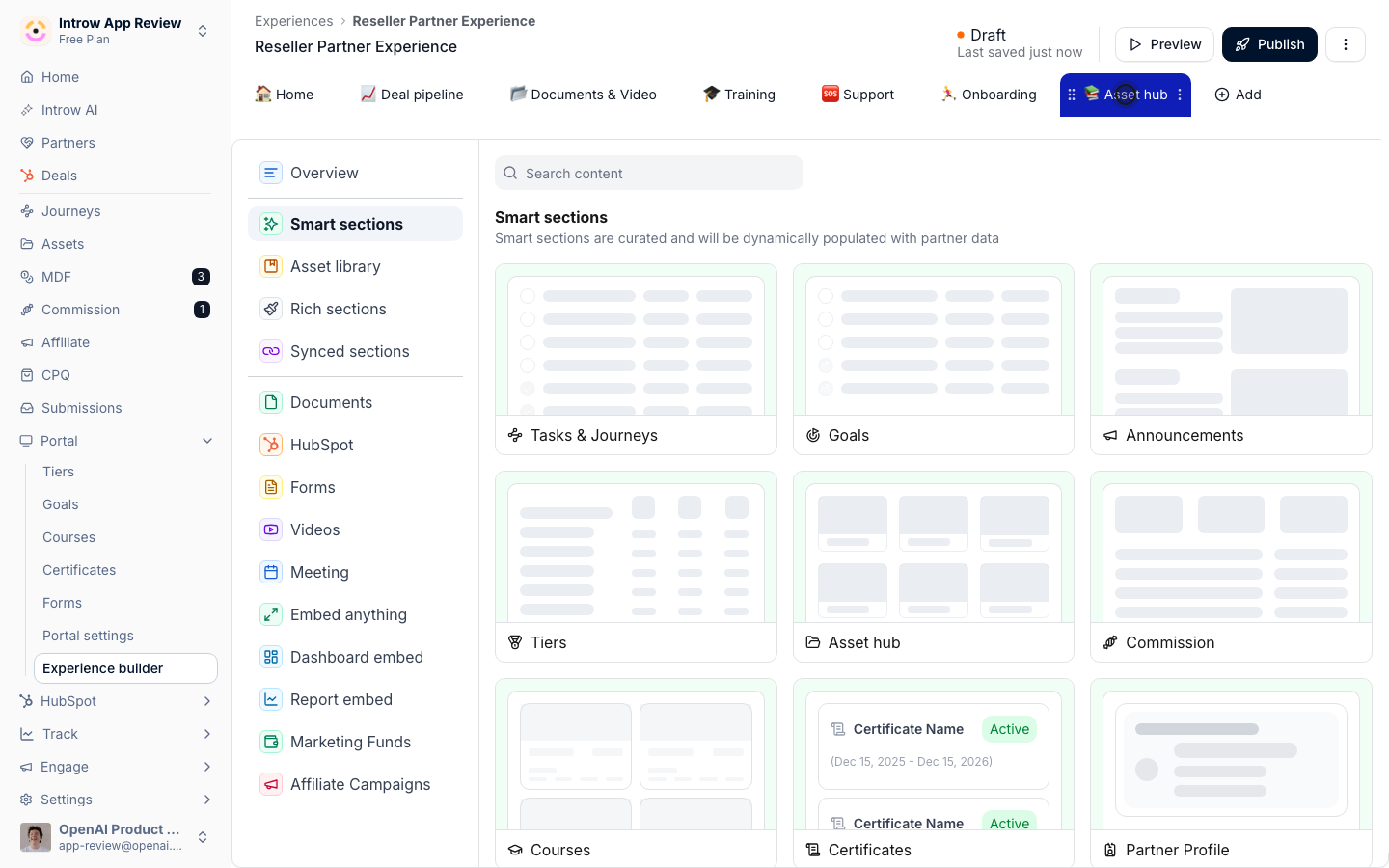Click the Search content field

pos(649,173)
